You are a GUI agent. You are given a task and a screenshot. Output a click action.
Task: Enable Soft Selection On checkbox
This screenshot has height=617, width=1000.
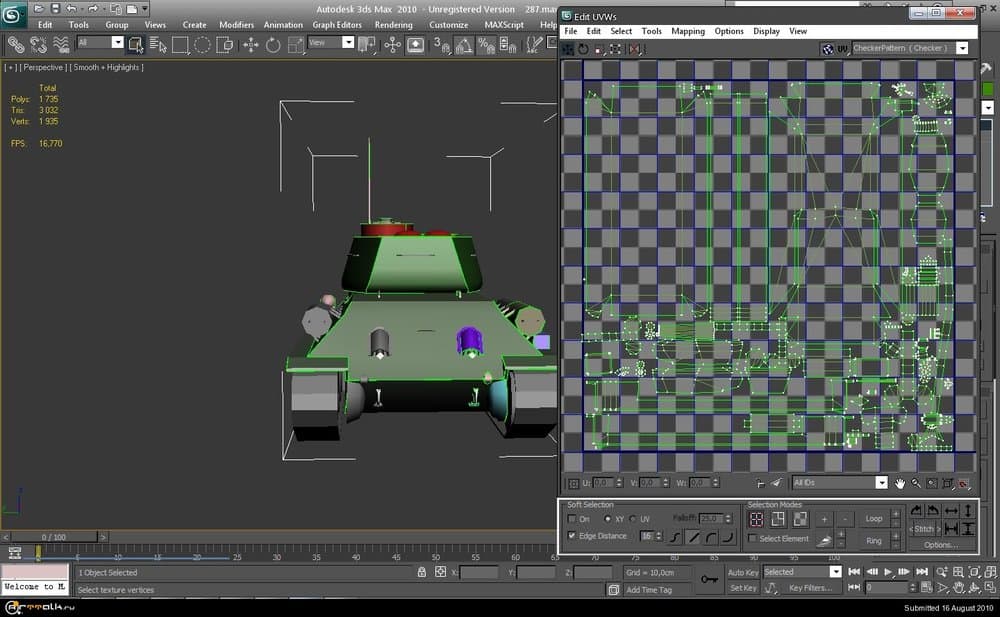(572, 519)
